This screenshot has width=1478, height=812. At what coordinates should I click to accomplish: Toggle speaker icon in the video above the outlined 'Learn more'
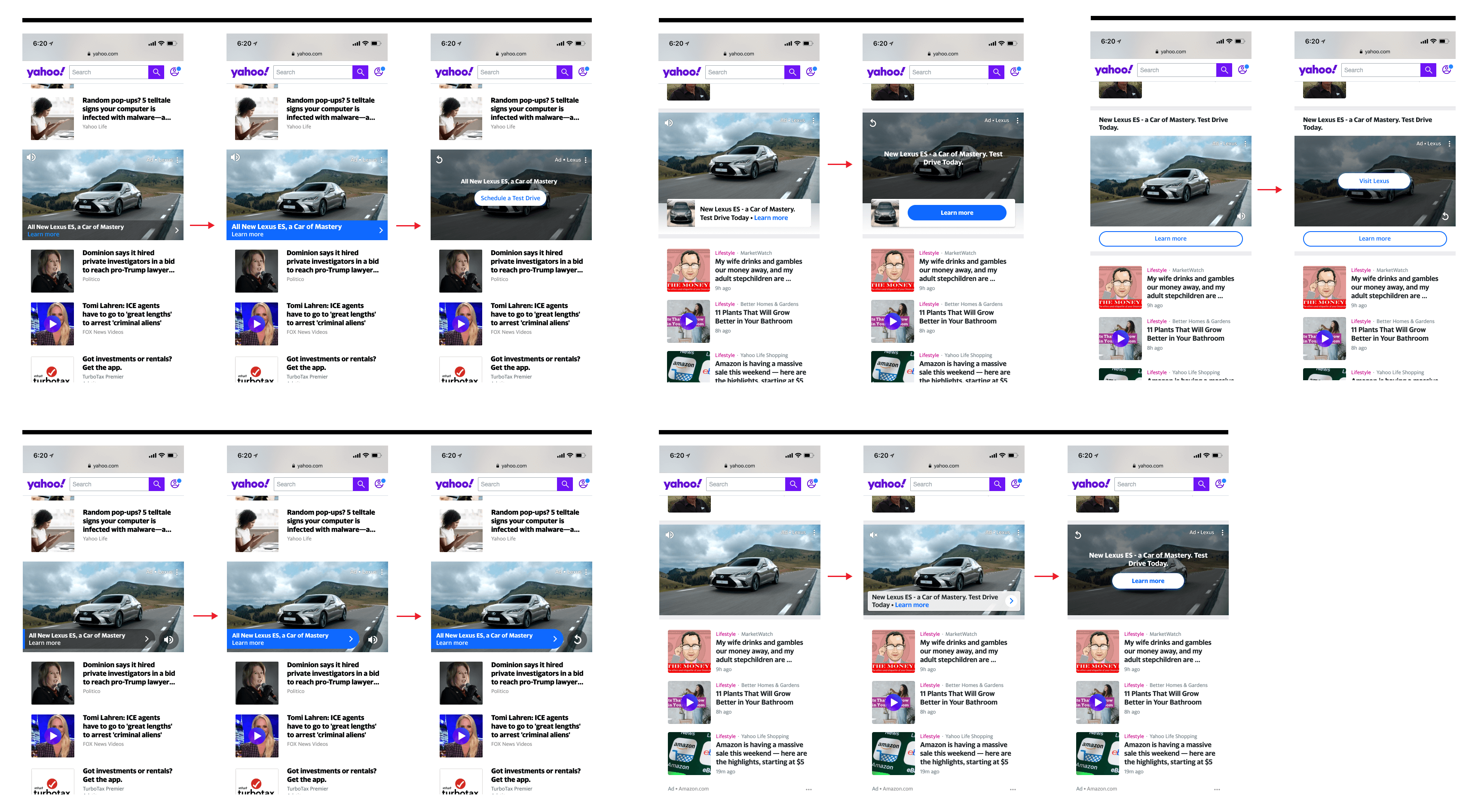coord(1240,216)
